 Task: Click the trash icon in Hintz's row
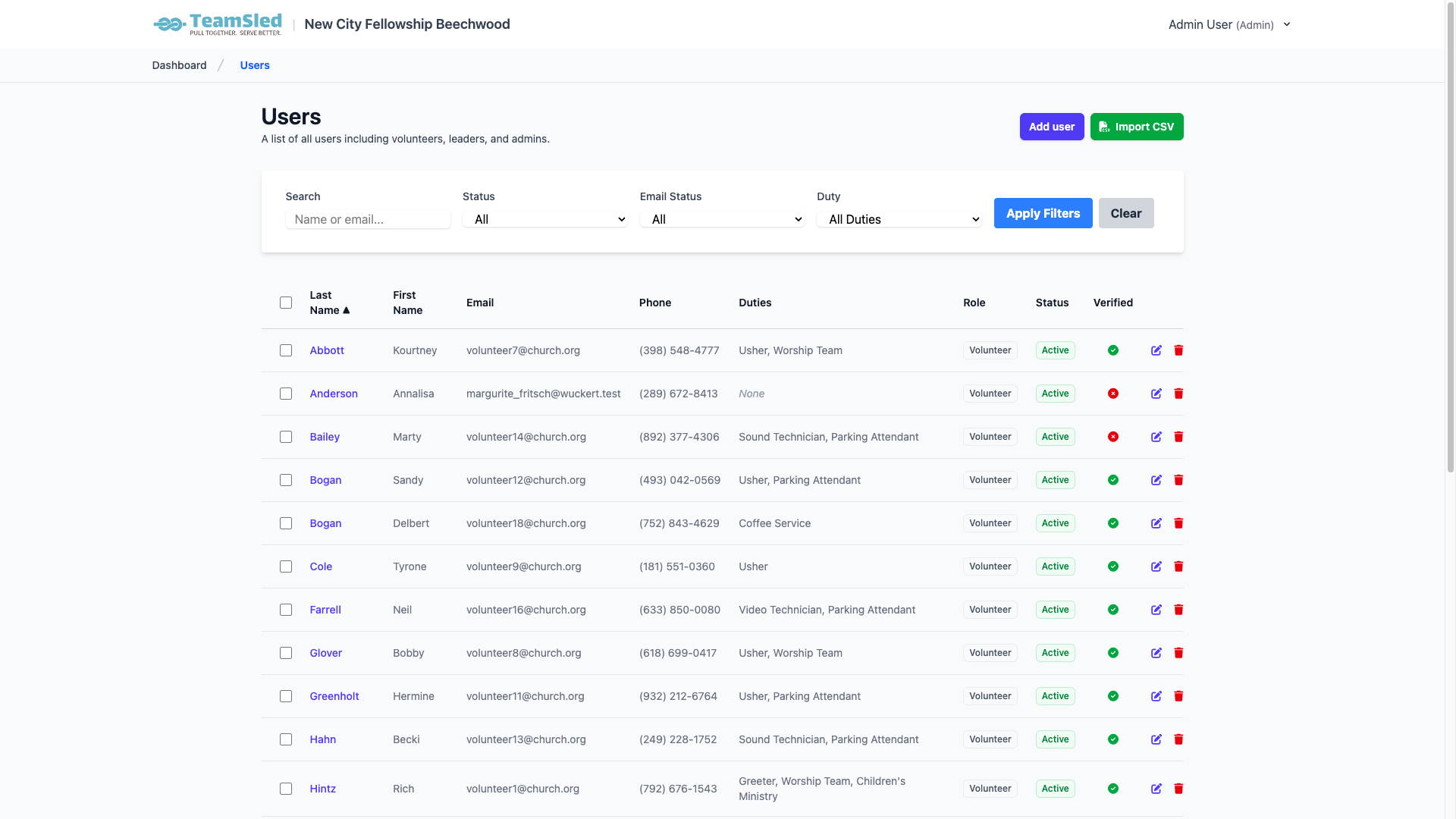[1178, 789]
